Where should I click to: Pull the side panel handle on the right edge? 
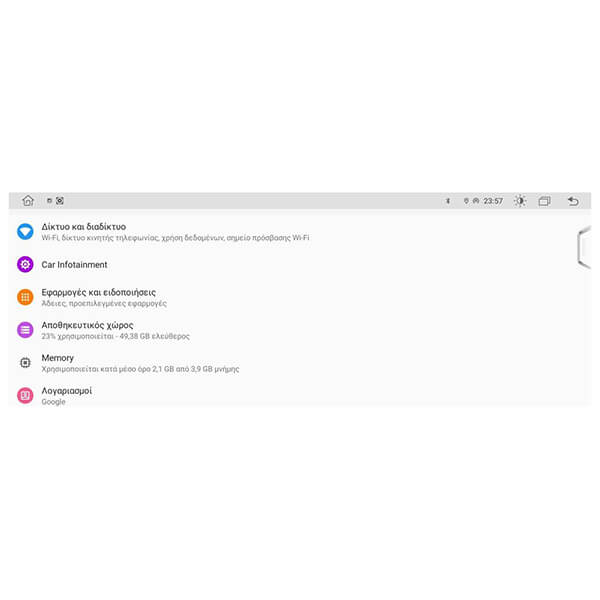coord(584,247)
